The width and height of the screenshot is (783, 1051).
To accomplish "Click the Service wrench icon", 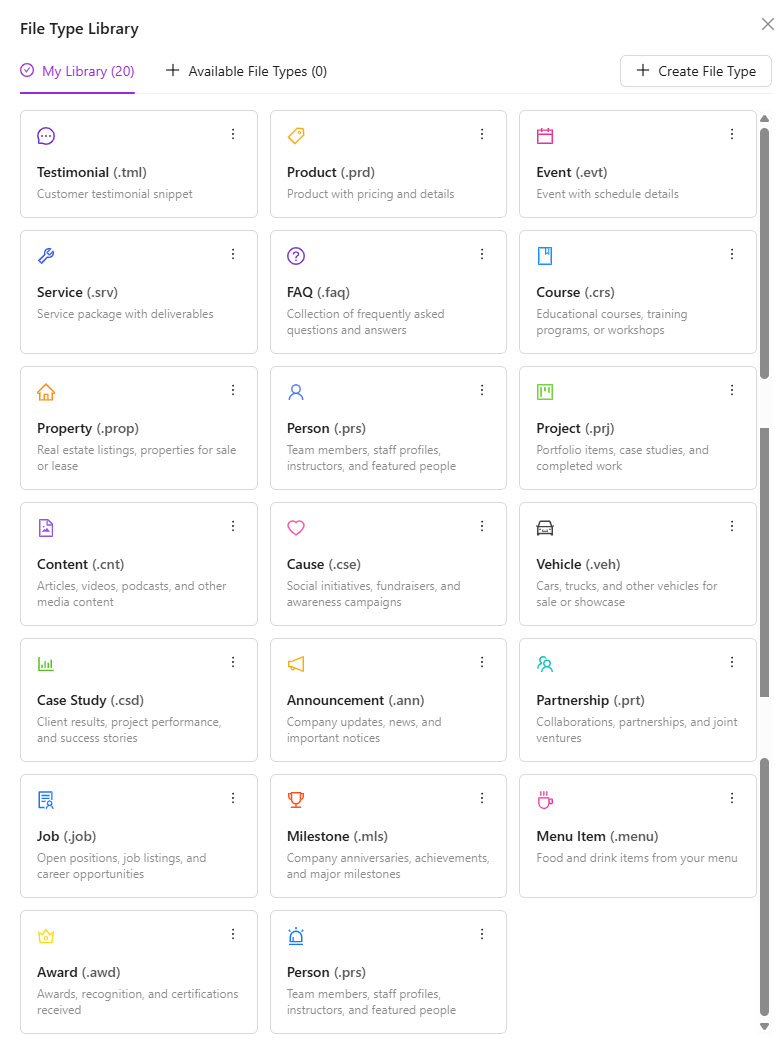I will click(x=46, y=255).
